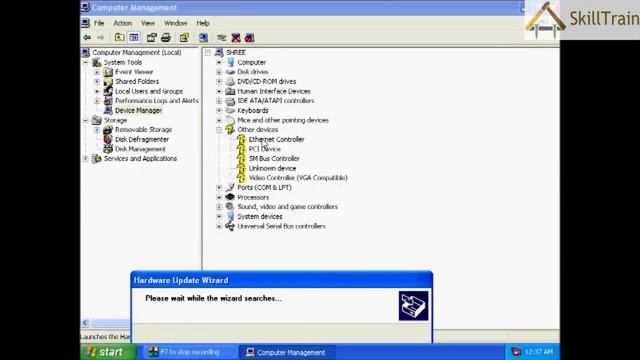Image resolution: width=640 pixels, height=360 pixels.
Task: Expand the Ports (COM & LPT) category
Action: (x=219, y=188)
